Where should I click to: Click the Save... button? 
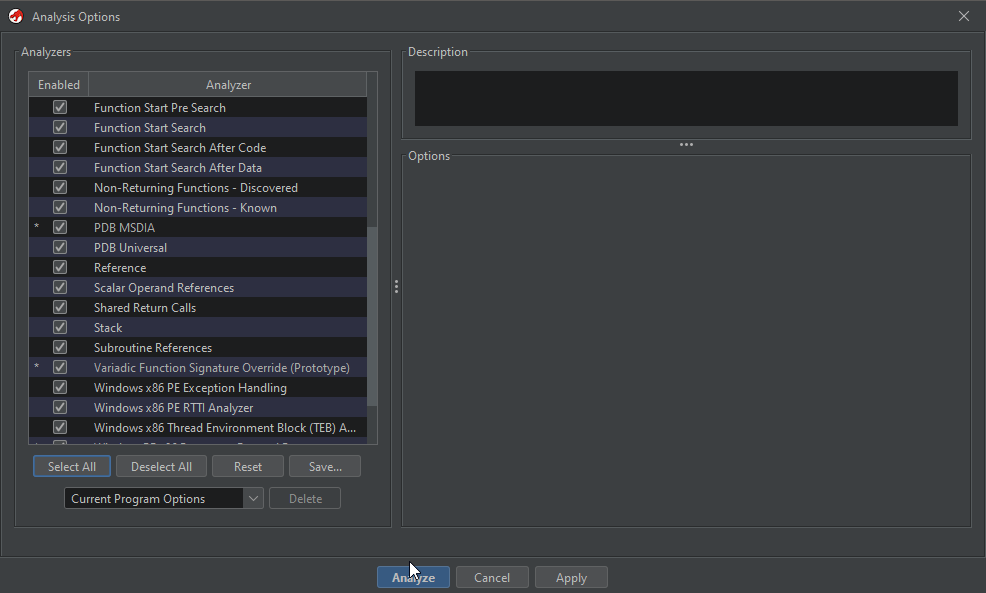(325, 467)
